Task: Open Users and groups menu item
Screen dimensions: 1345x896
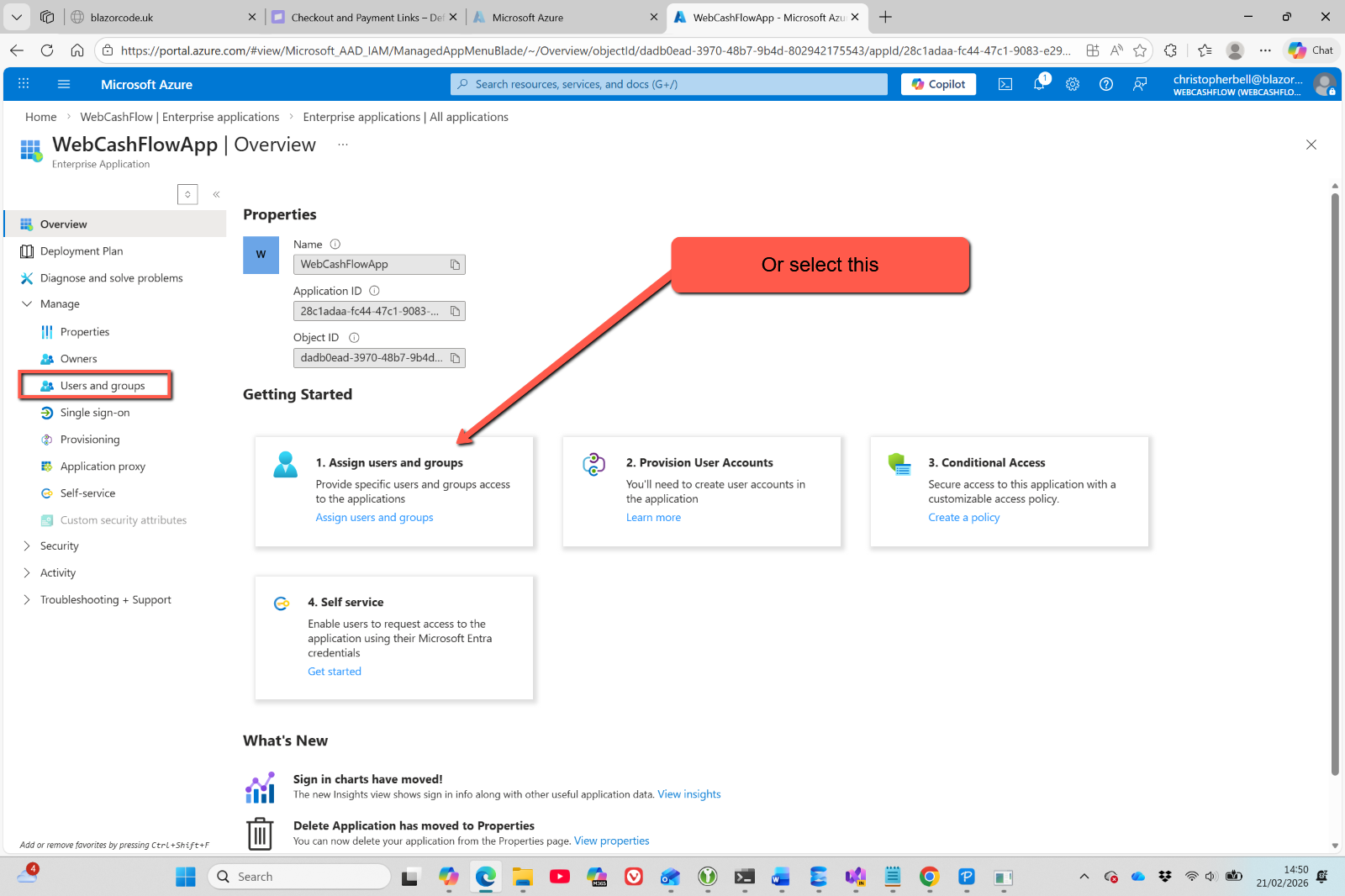Action: [103, 386]
